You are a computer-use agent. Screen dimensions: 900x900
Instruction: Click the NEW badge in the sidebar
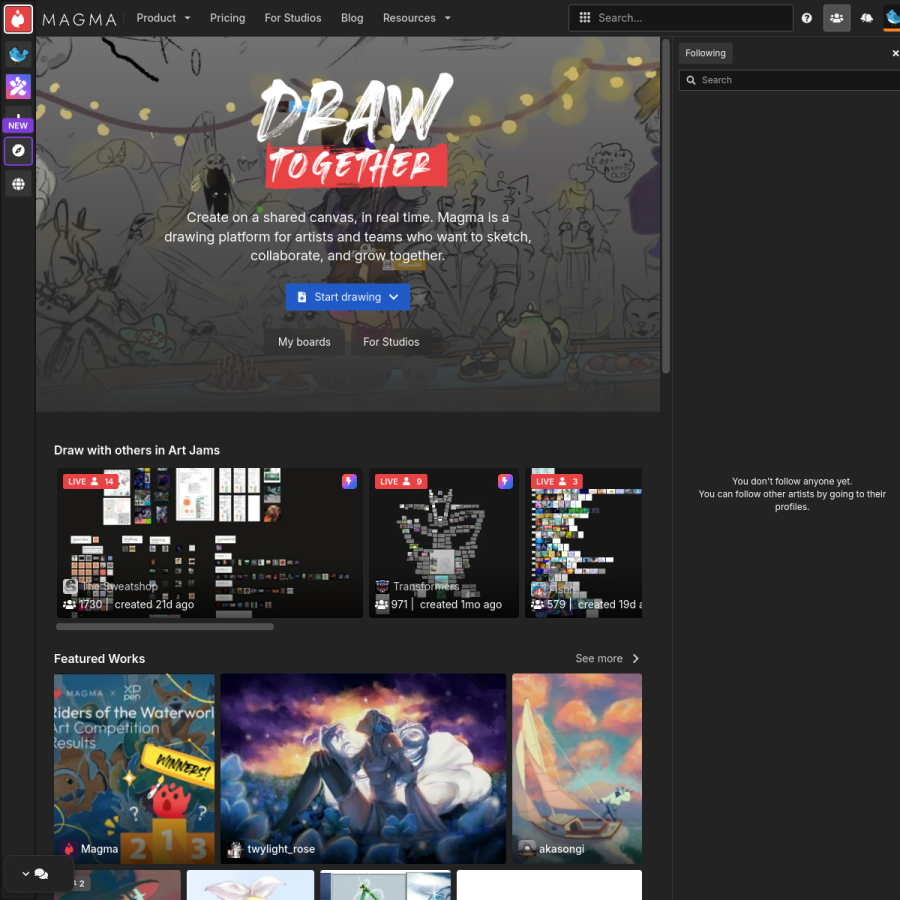[x=18, y=125]
